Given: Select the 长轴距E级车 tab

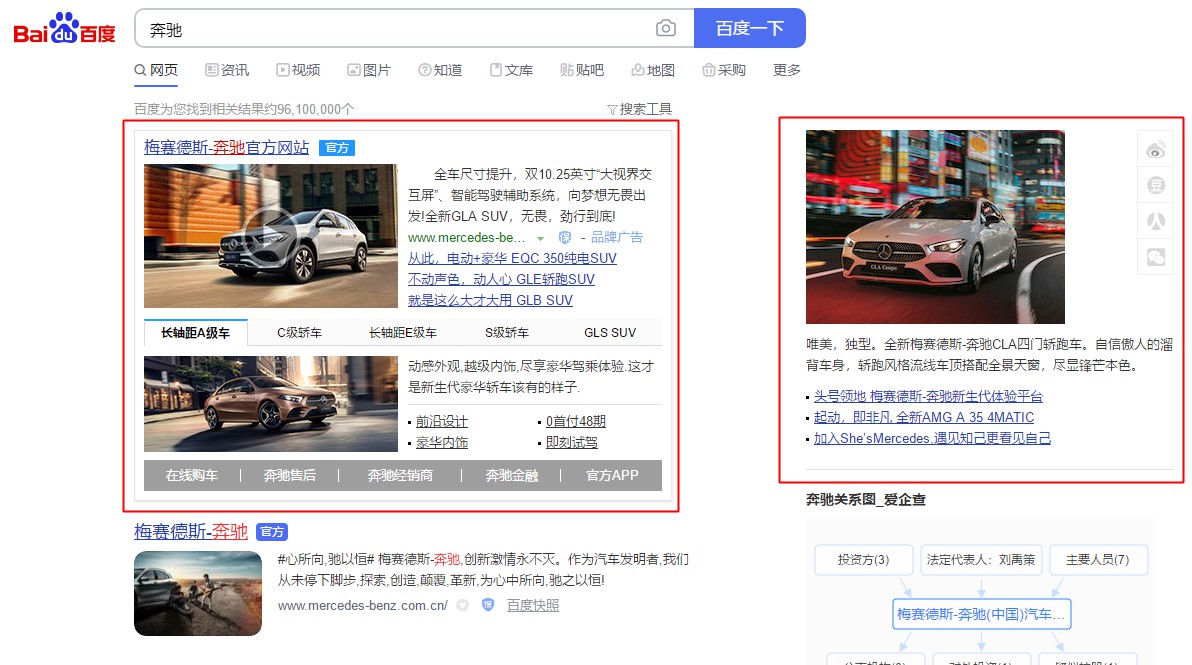Looking at the screenshot, I should pos(403,333).
